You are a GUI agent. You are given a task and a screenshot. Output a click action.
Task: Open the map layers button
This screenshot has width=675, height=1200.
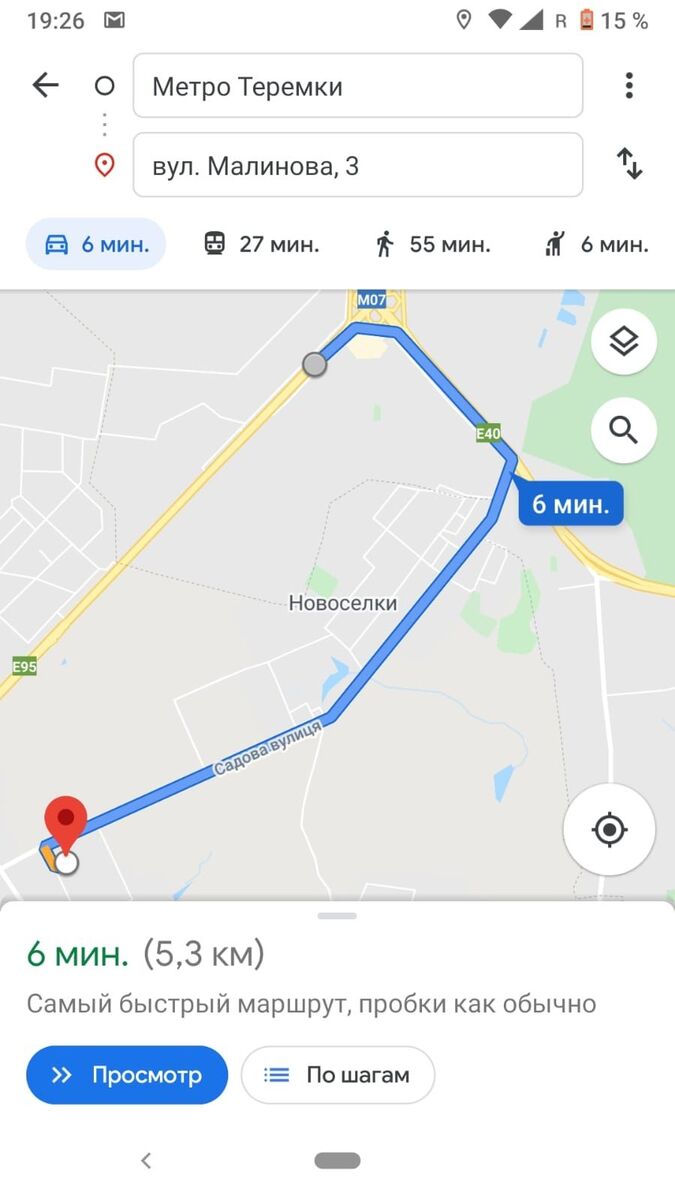(x=624, y=342)
